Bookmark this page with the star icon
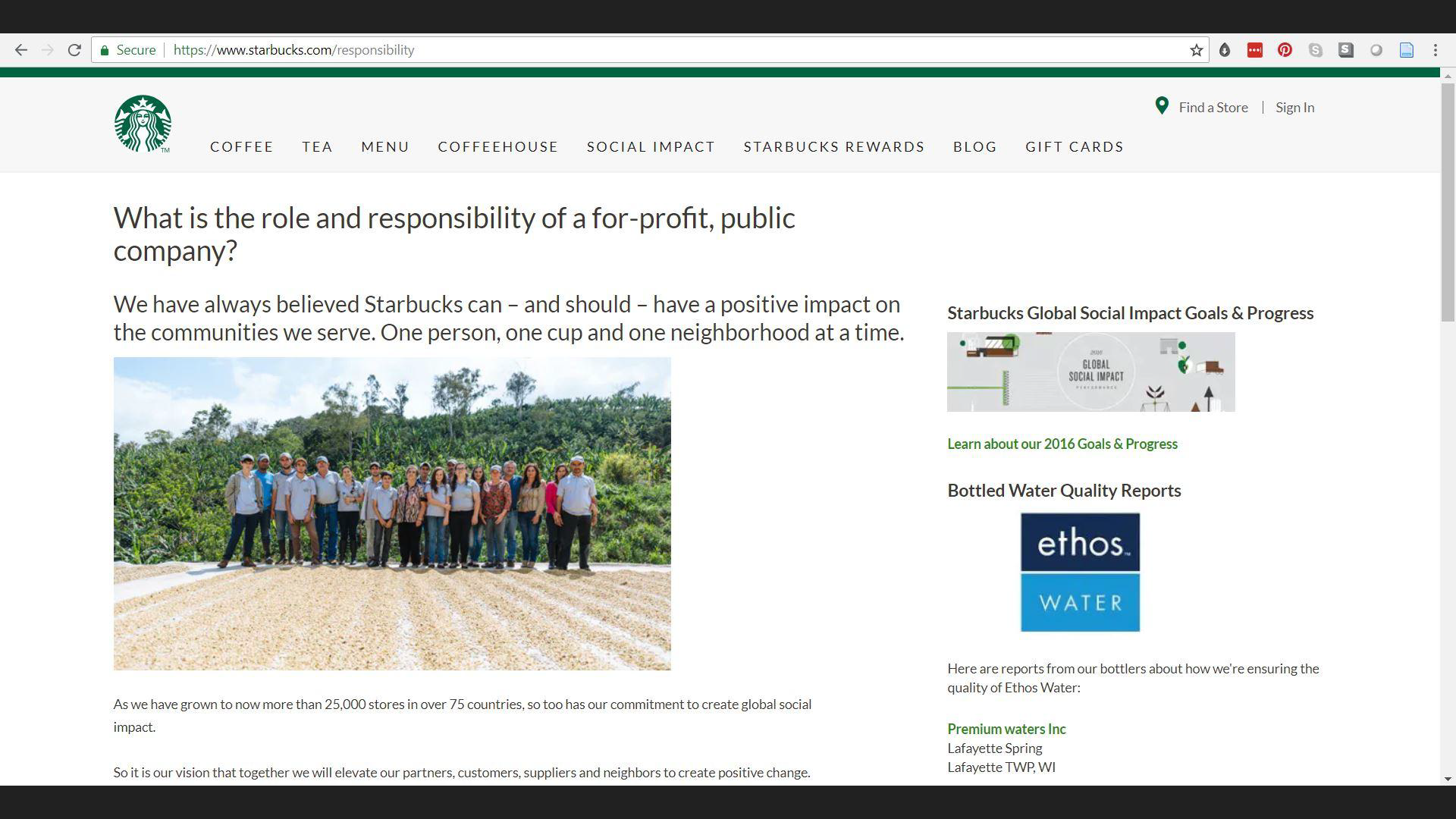1456x819 pixels. coord(1197,50)
